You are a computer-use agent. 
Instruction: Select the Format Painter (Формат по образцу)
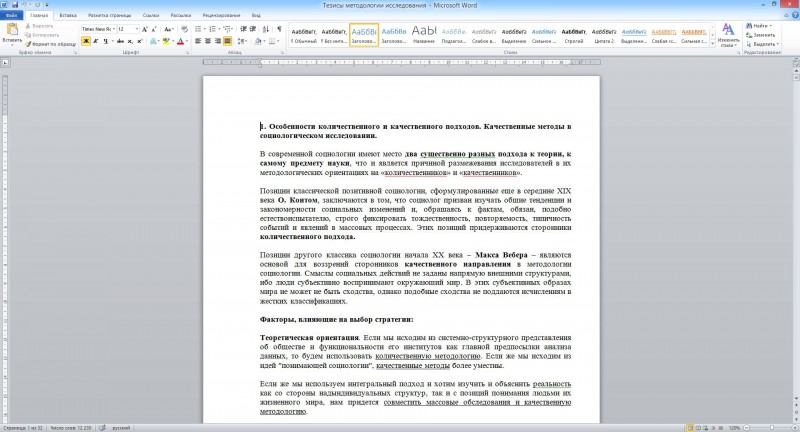(51, 44)
